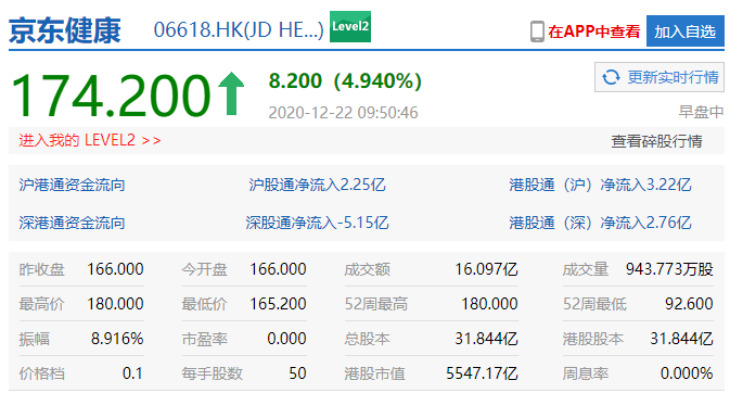731x393 pixels.
Task: Click the 港股市值 5547.17亿 value
Action: click(482, 373)
